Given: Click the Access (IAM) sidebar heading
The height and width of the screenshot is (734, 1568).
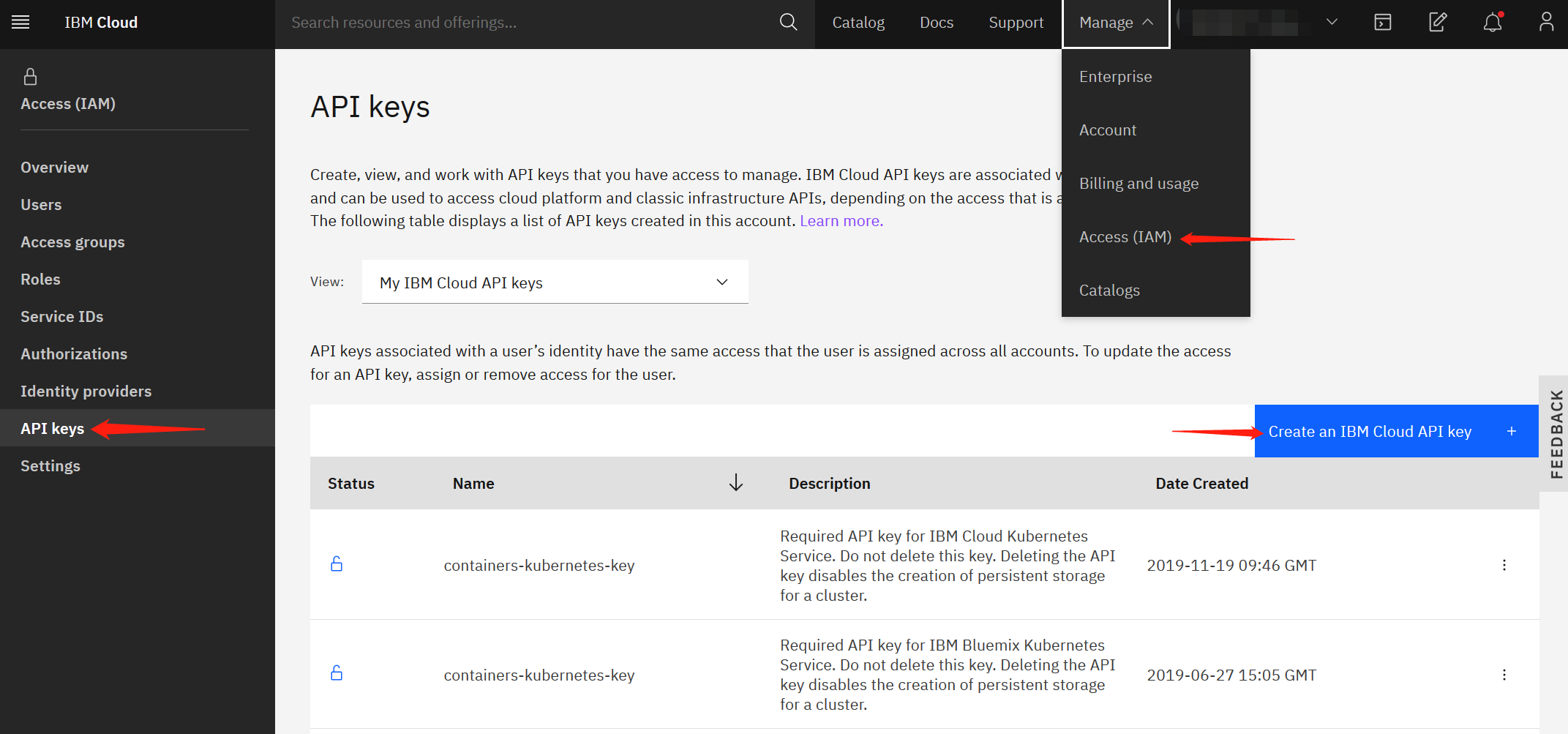Looking at the screenshot, I should 68,104.
